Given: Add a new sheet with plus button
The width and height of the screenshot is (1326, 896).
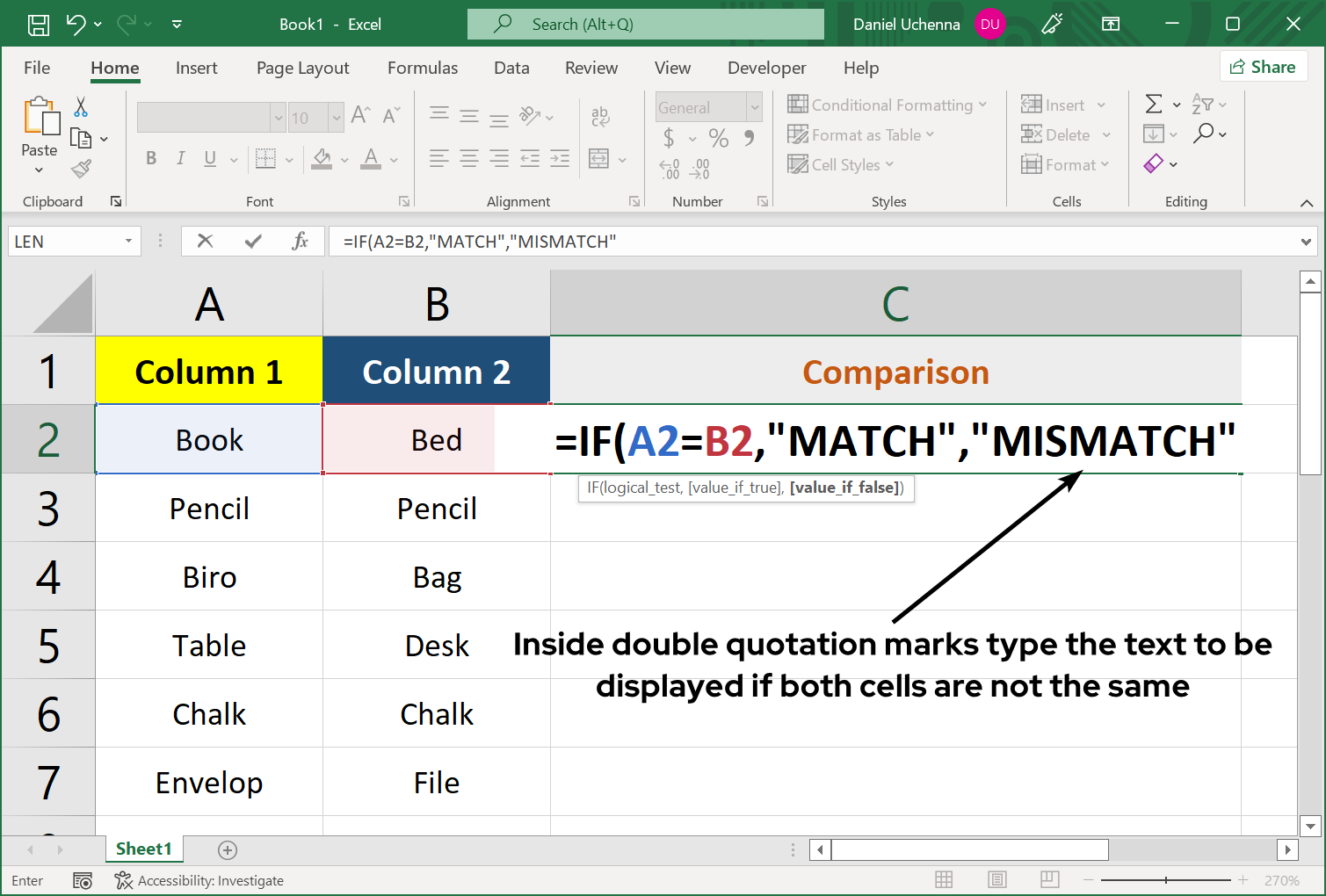Looking at the screenshot, I should [x=228, y=849].
